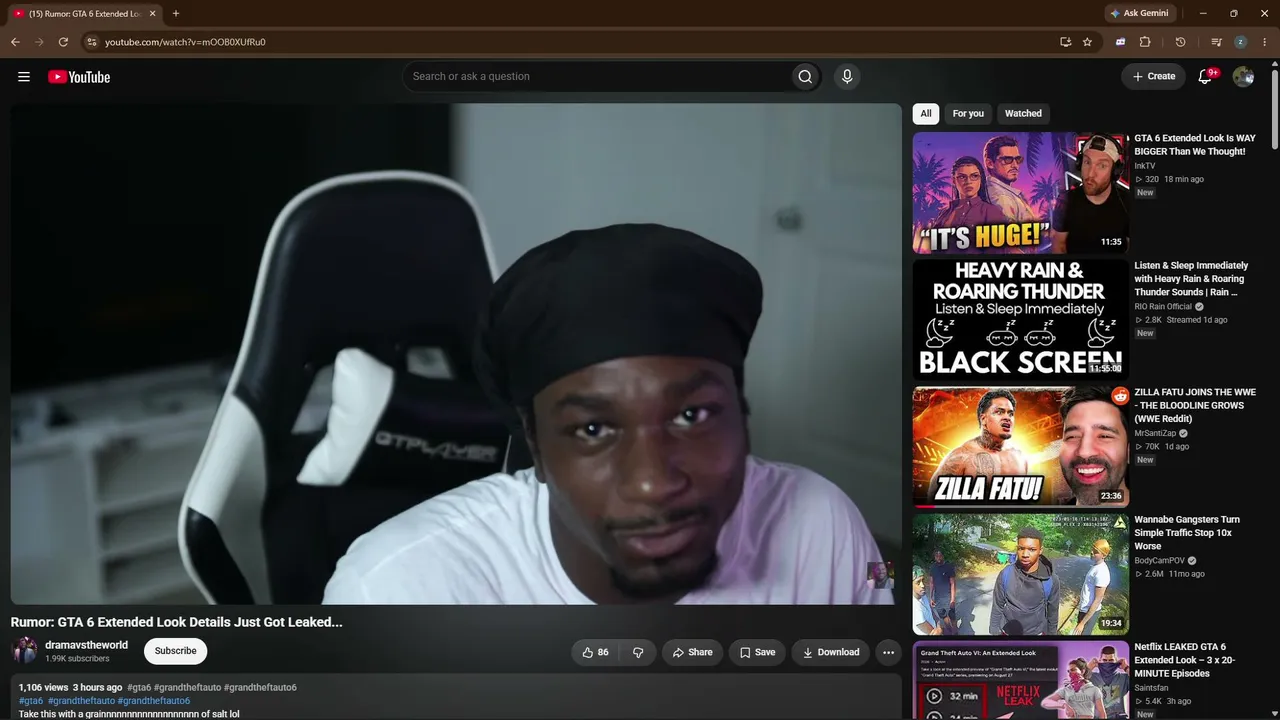The height and width of the screenshot is (720, 1280).
Task: Open the YouTube account avatar menu
Action: click(x=1243, y=77)
